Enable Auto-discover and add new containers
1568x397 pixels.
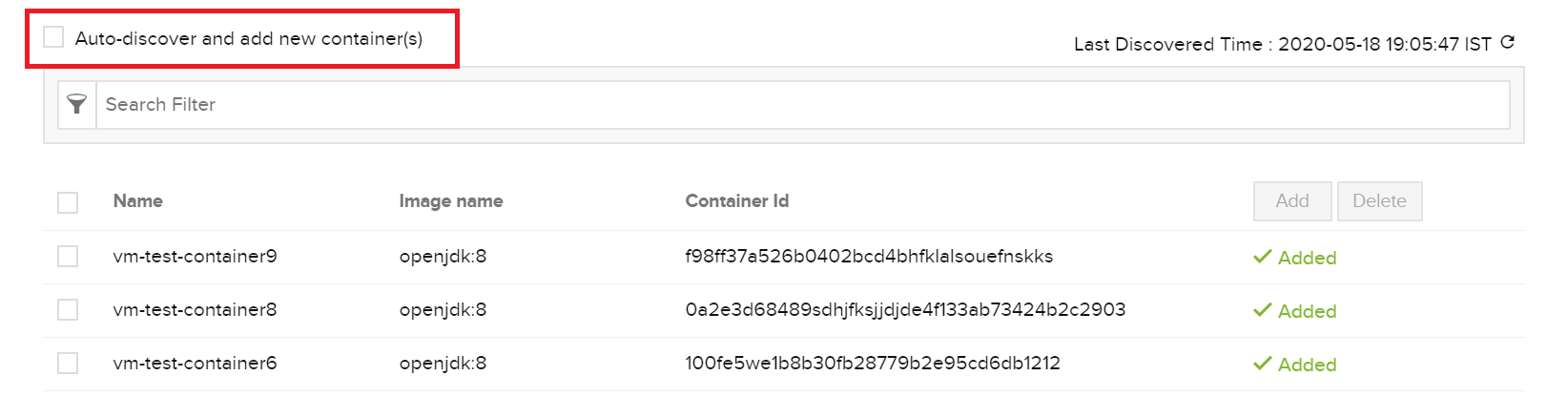(54, 37)
